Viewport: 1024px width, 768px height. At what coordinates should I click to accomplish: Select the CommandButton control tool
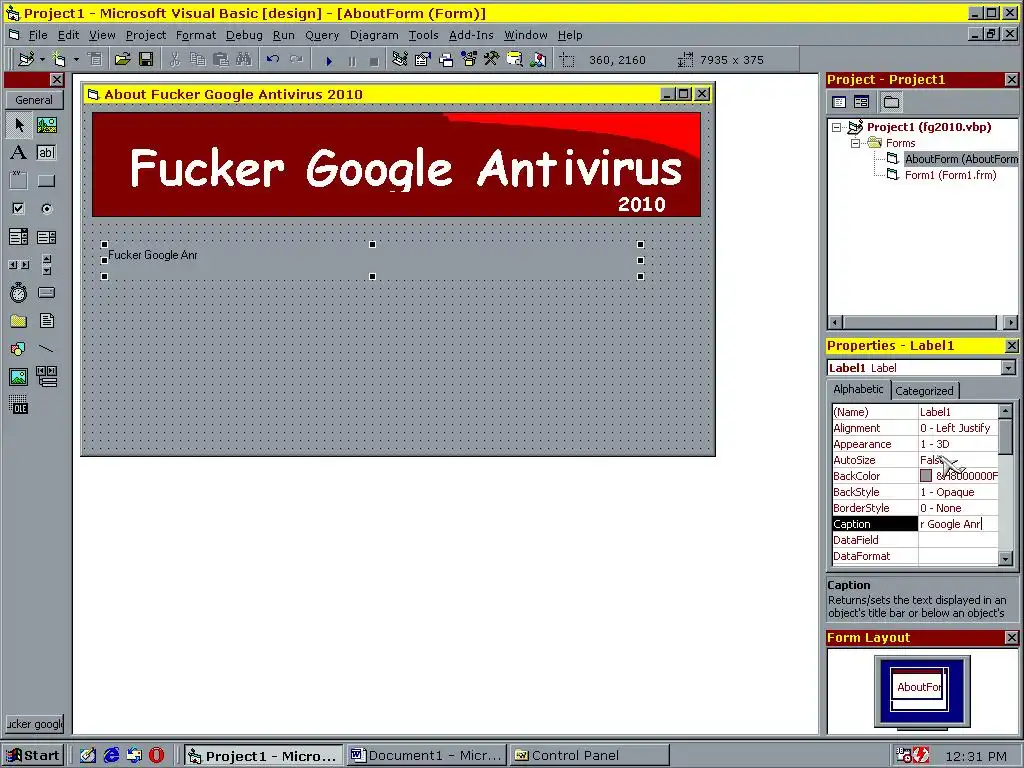(x=46, y=181)
